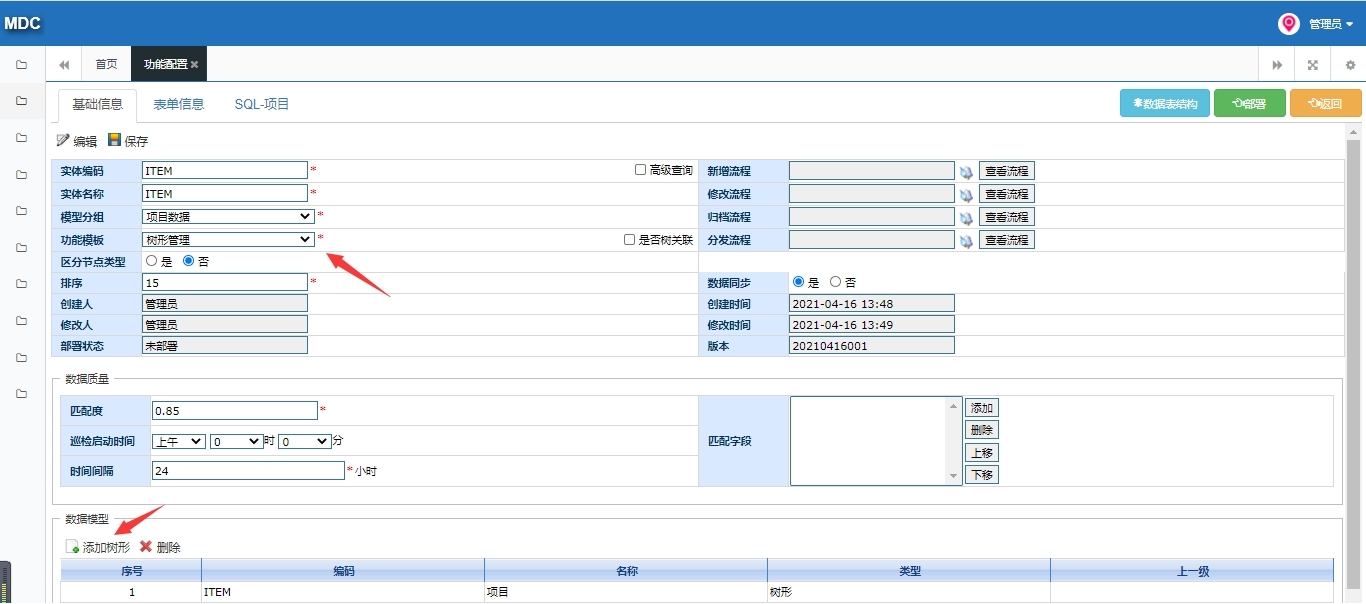Click the page vertical scrollbar thumb
1366x604 pixels.
(x=1354, y=365)
